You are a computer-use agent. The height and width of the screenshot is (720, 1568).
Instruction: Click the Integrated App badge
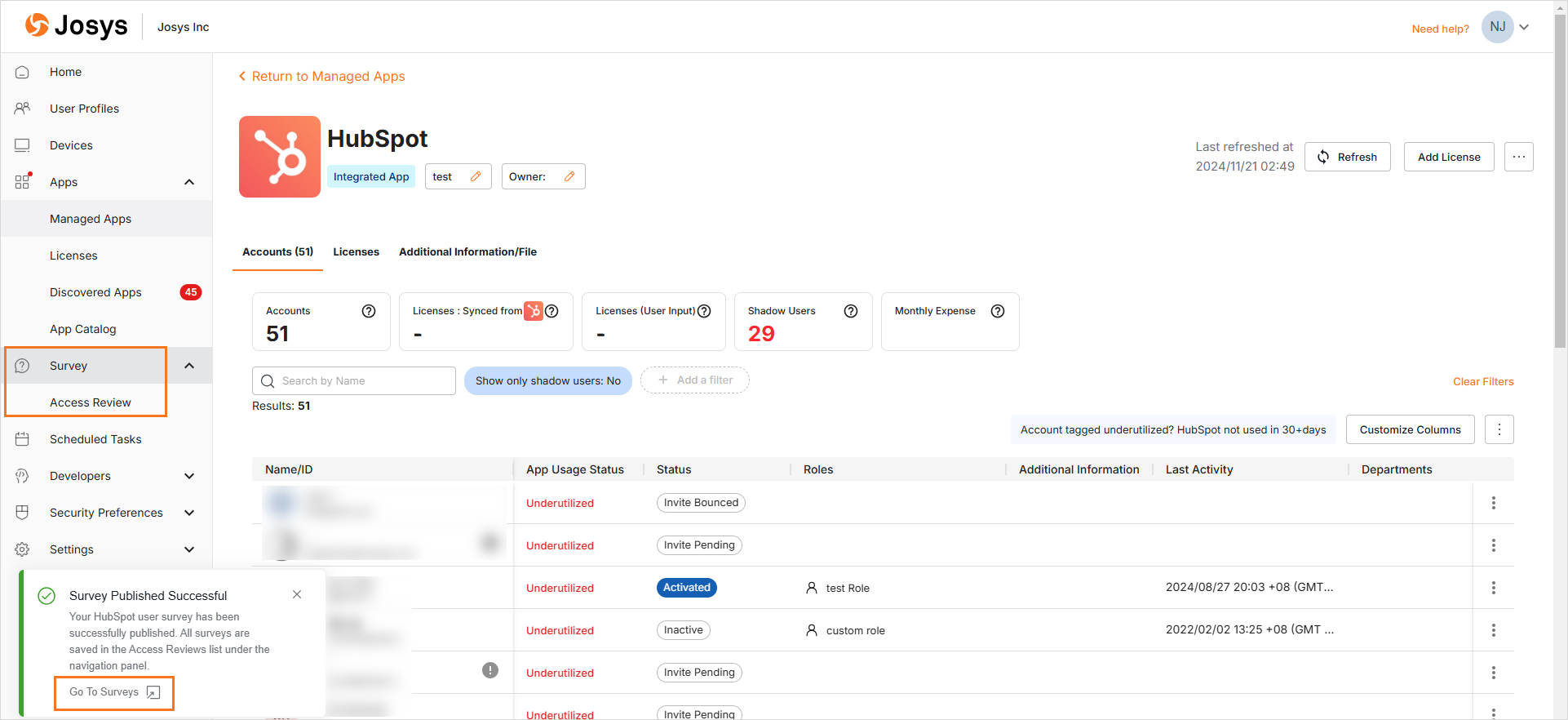click(x=371, y=176)
